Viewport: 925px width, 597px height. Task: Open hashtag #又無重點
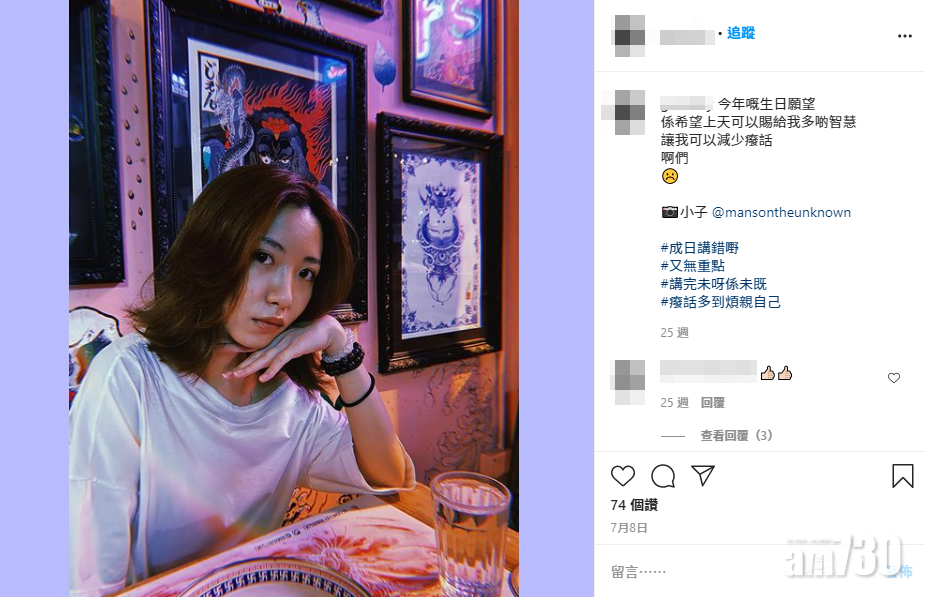pos(693,265)
